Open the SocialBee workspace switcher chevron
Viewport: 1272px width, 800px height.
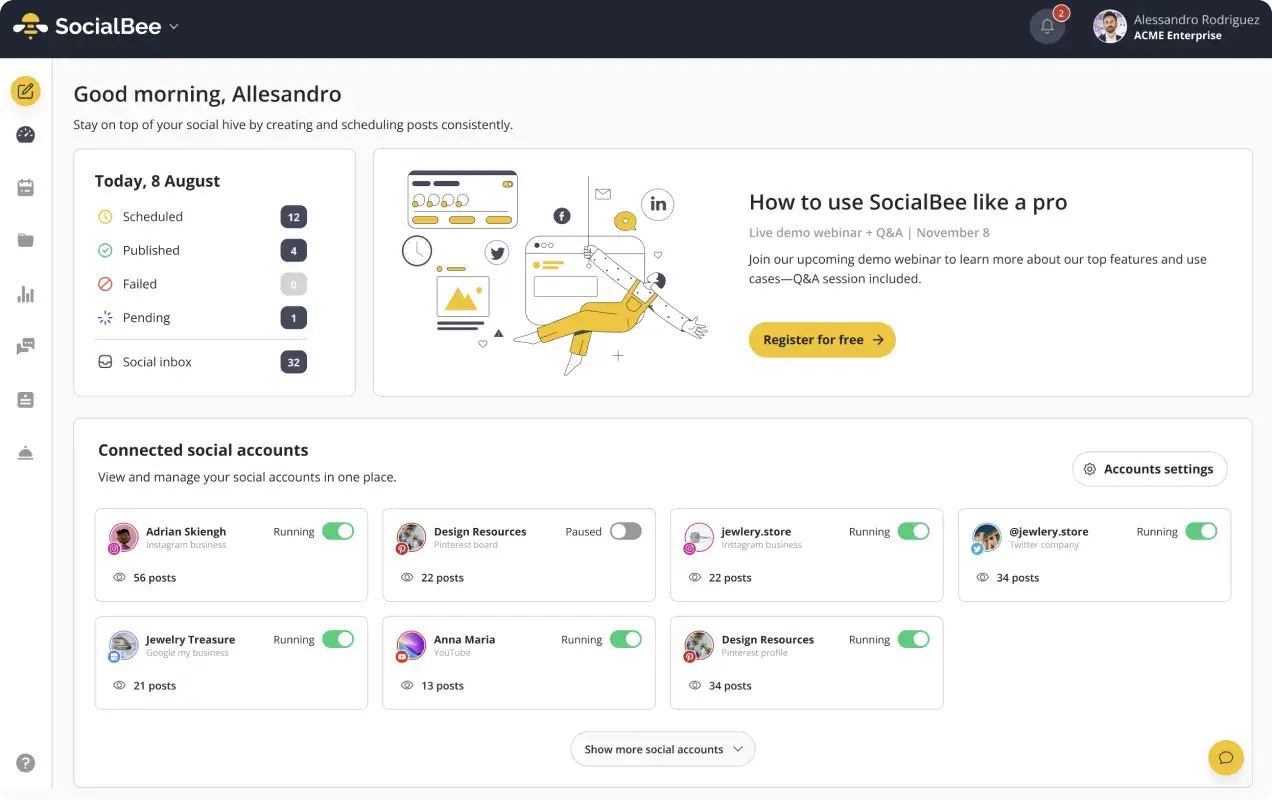(x=173, y=27)
